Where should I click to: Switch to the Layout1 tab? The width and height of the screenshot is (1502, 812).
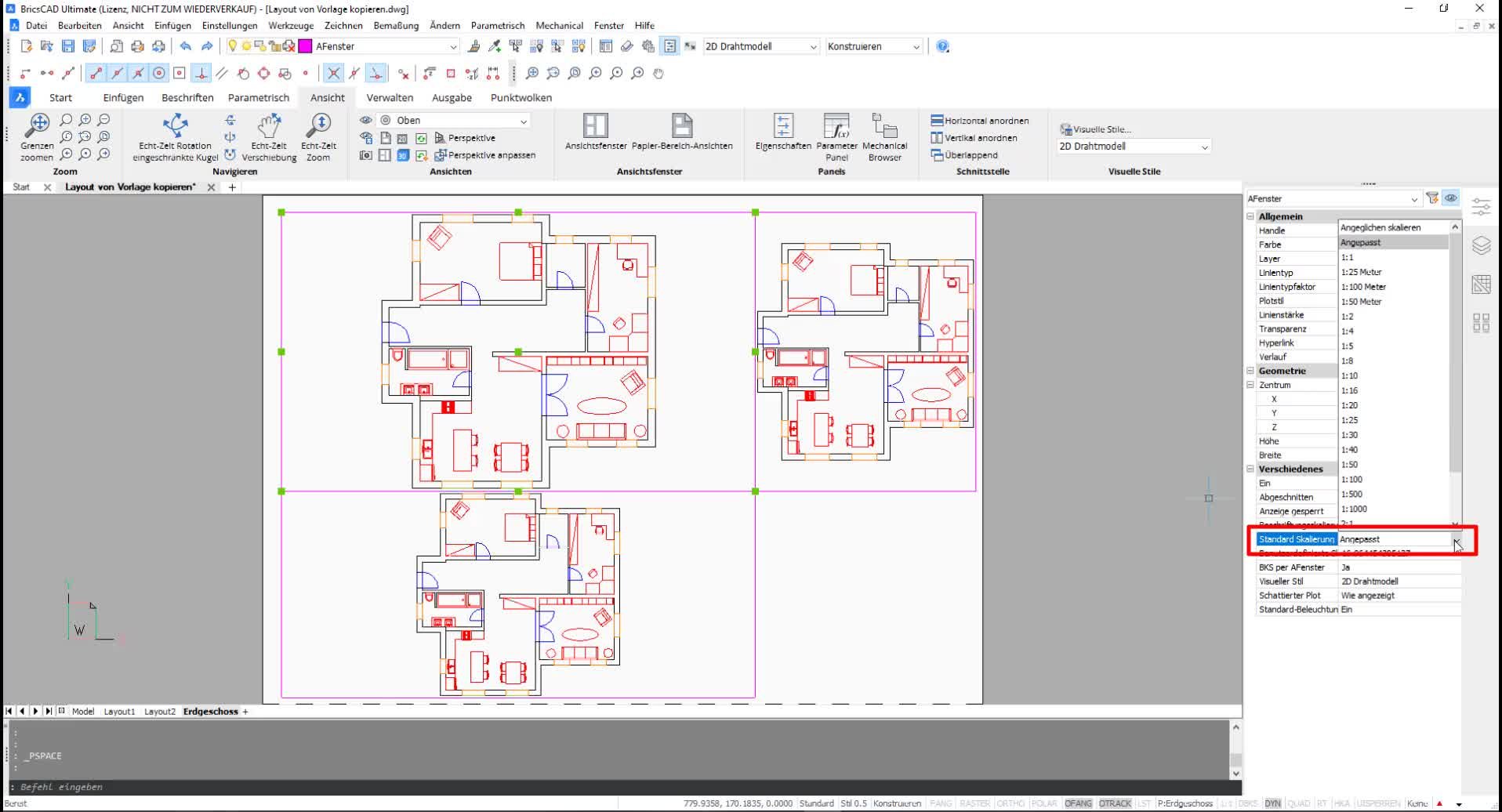pos(119,712)
